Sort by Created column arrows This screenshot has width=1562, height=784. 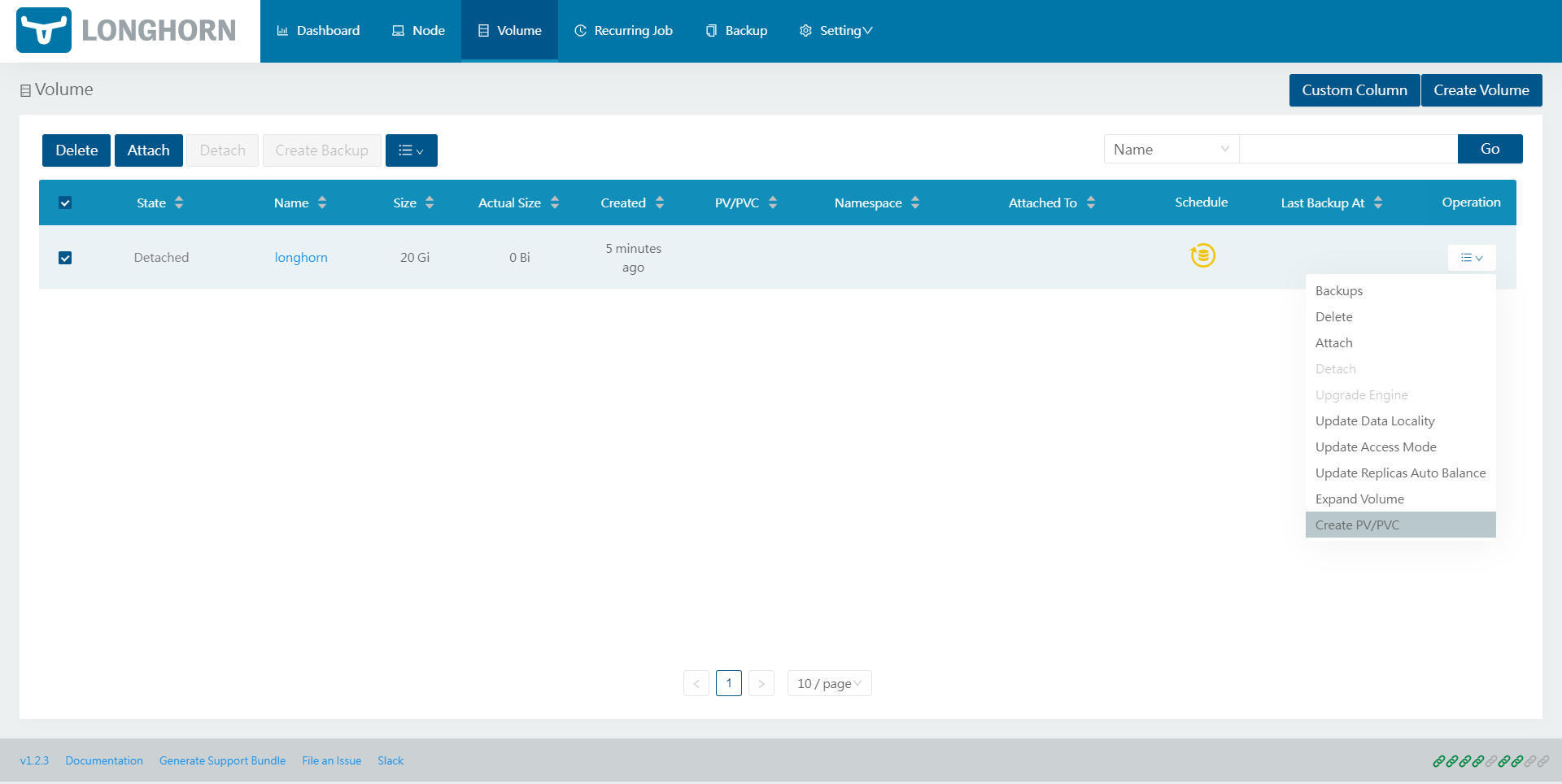(x=660, y=203)
